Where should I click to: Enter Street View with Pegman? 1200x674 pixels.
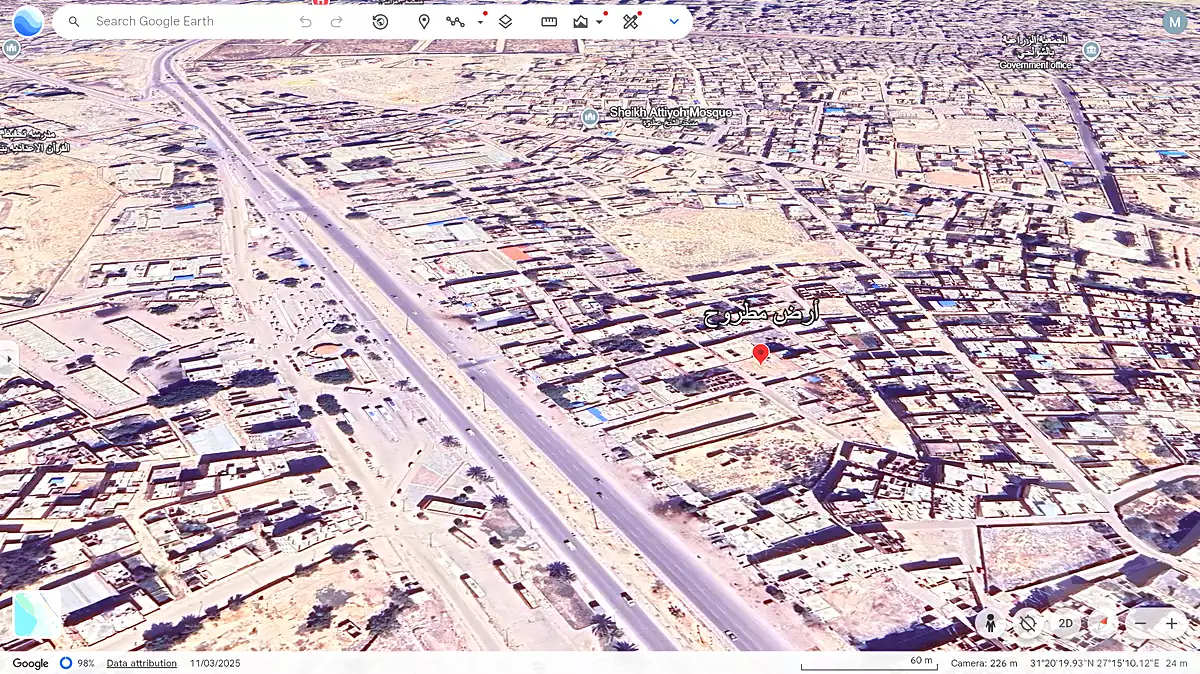tap(989, 623)
